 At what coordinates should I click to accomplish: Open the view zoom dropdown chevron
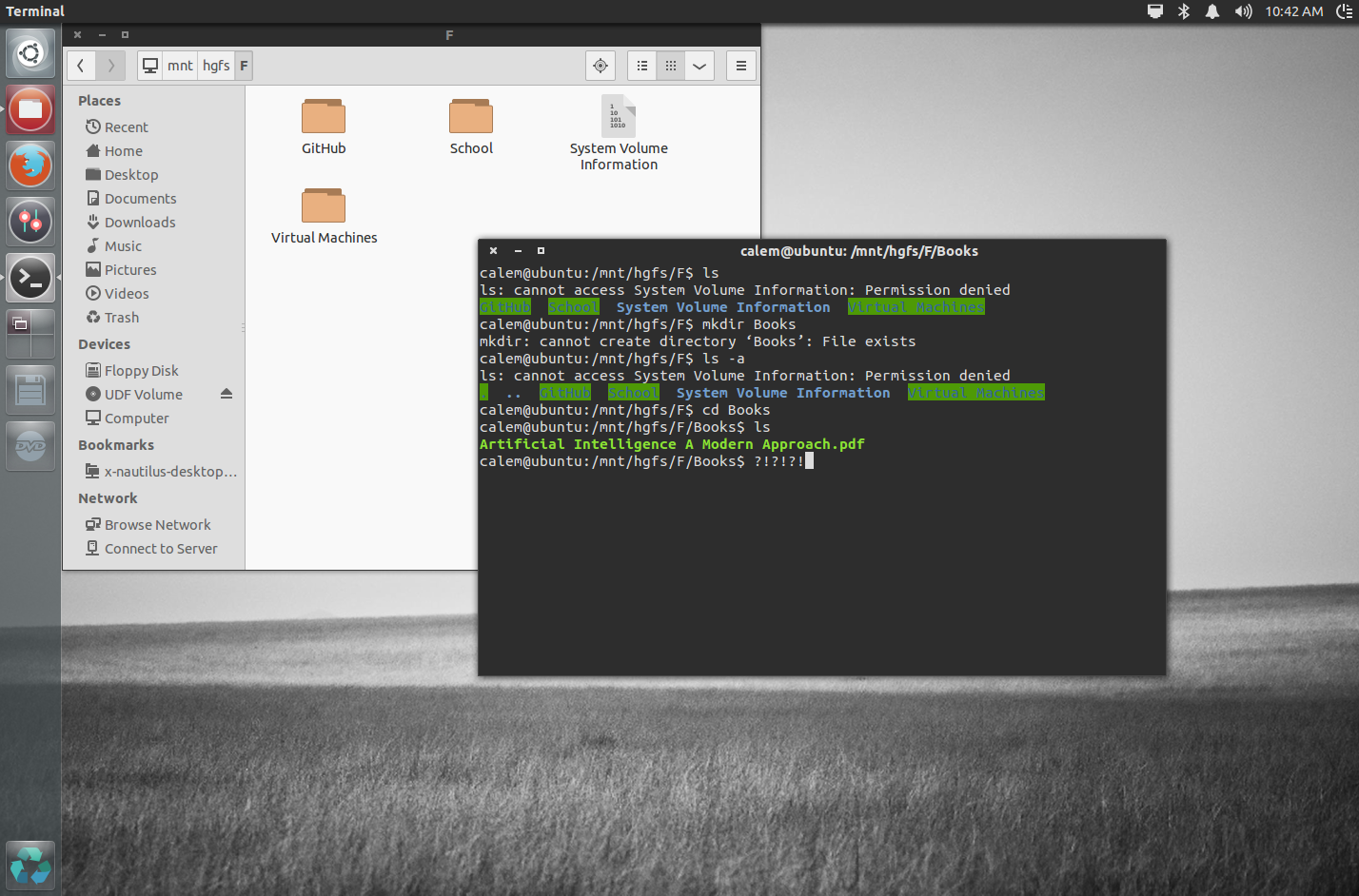tap(699, 65)
